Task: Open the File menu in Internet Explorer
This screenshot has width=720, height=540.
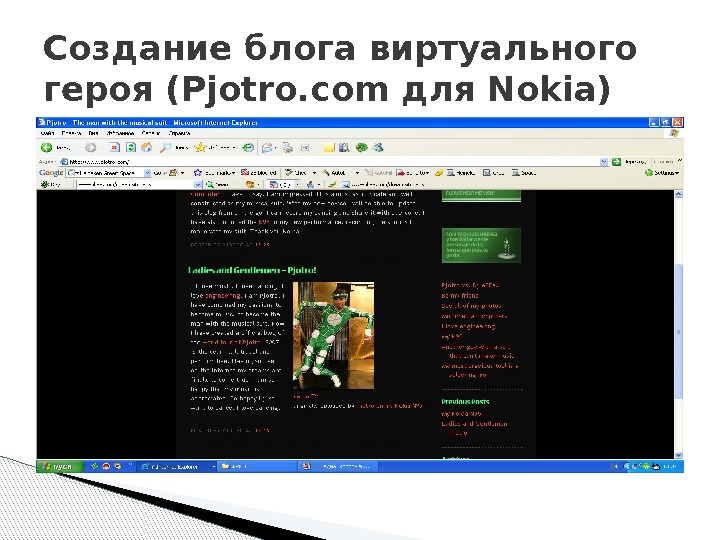Action: [x=48, y=133]
